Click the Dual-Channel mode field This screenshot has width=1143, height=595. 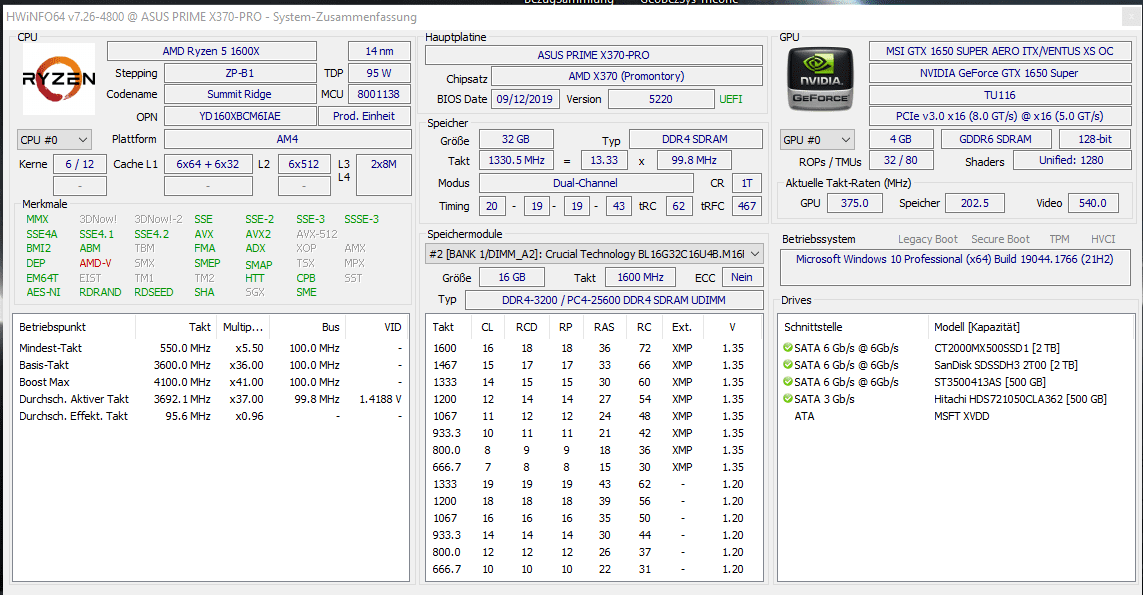(585, 183)
